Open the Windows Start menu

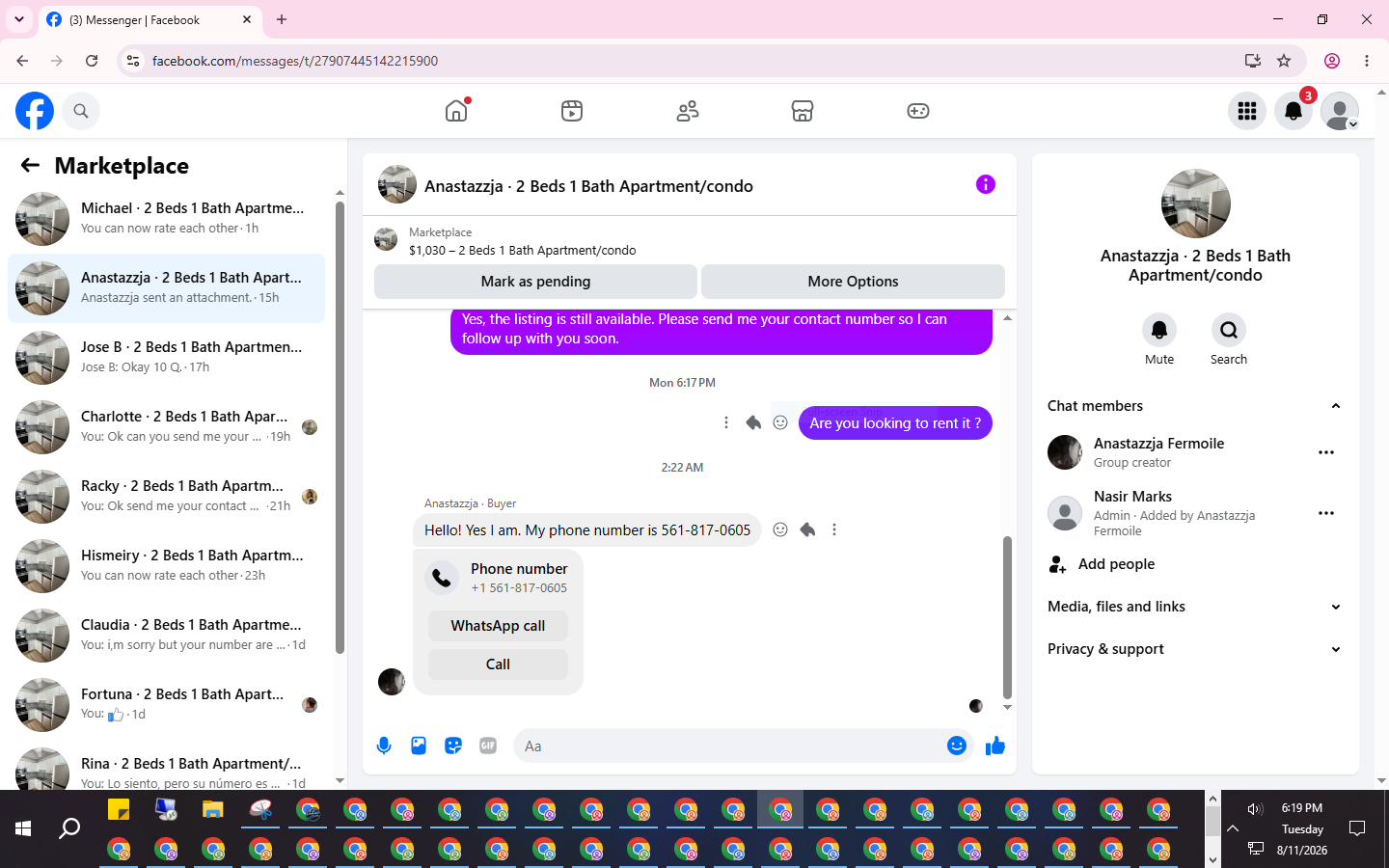coord(23,828)
